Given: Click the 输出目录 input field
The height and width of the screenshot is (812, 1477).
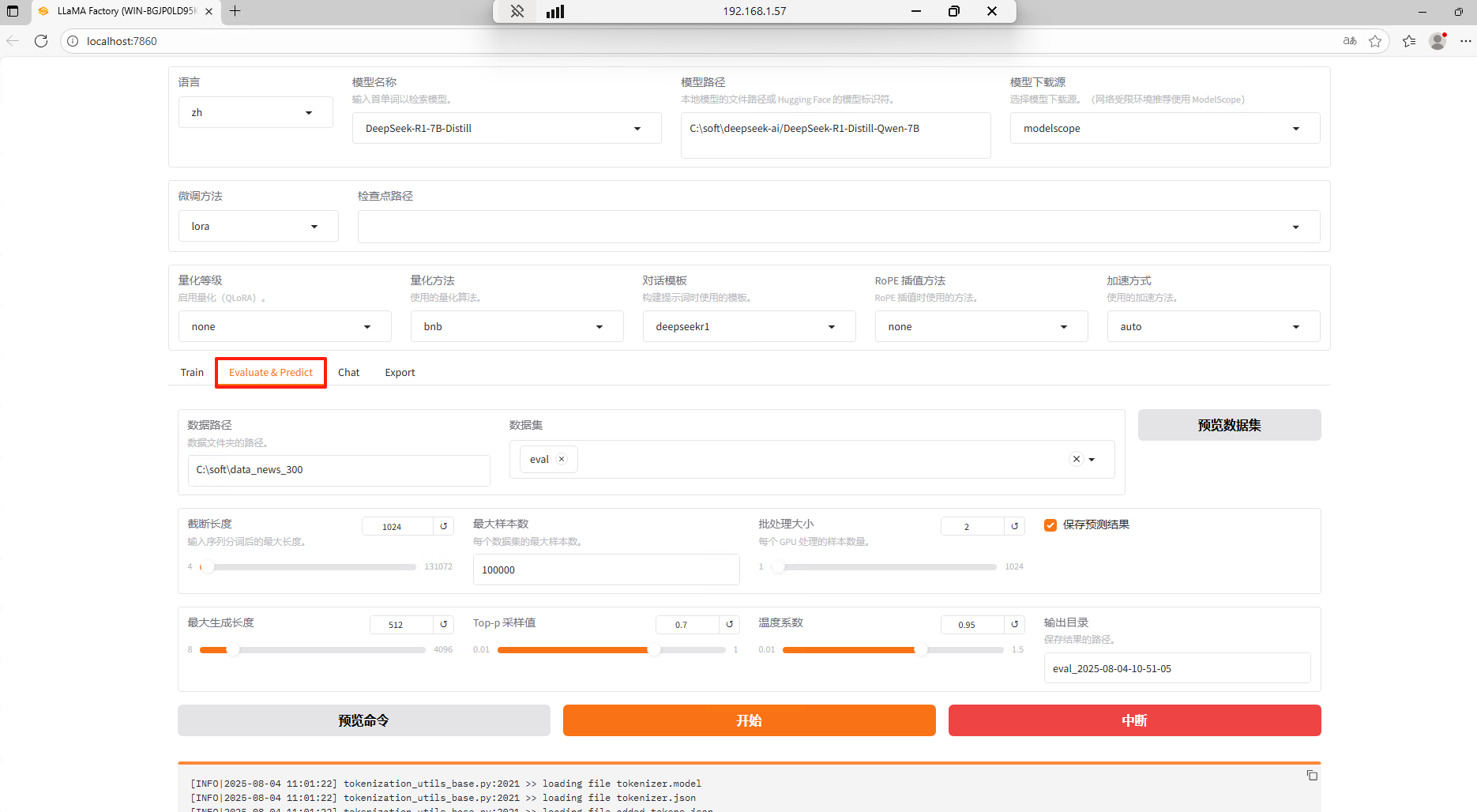Looking at the screenshot, I should click(1177, 668).
